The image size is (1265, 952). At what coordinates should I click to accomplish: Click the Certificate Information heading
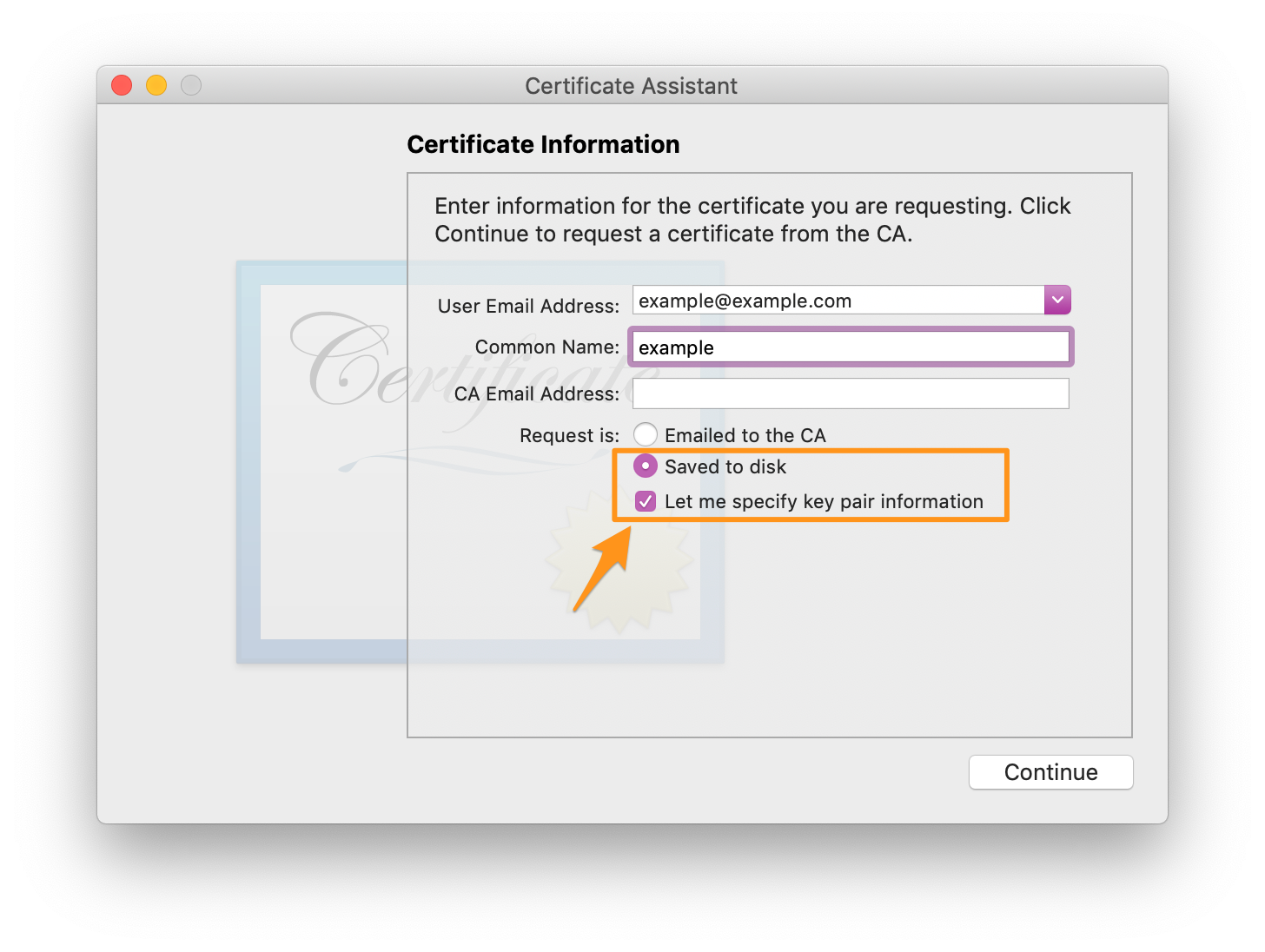coord(543,144)
